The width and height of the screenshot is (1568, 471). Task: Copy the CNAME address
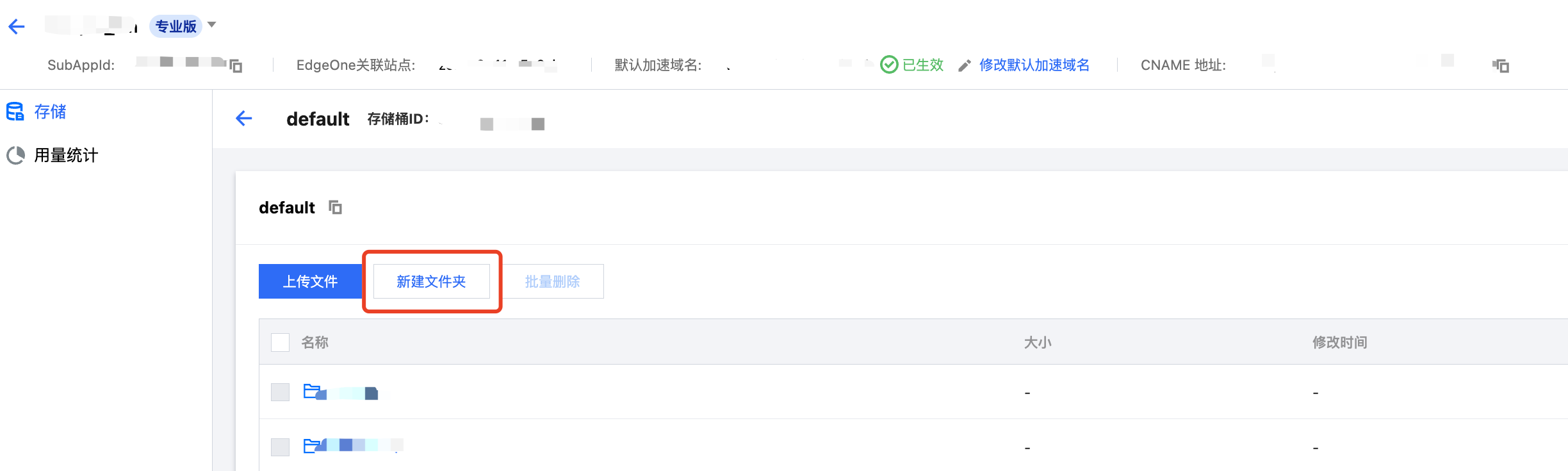[x=1501, y=65]
